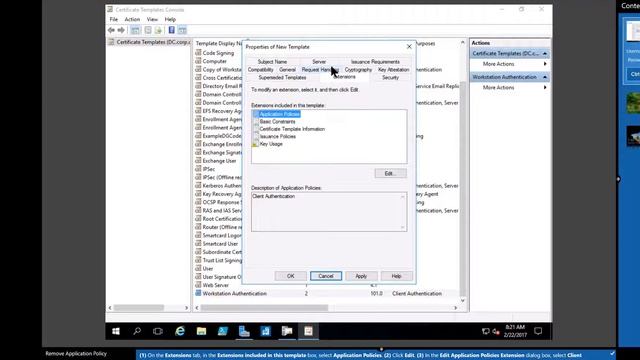Click the taskbar clock showing 8:21 AM
This screenshot has width=640, height=360.
515,331
